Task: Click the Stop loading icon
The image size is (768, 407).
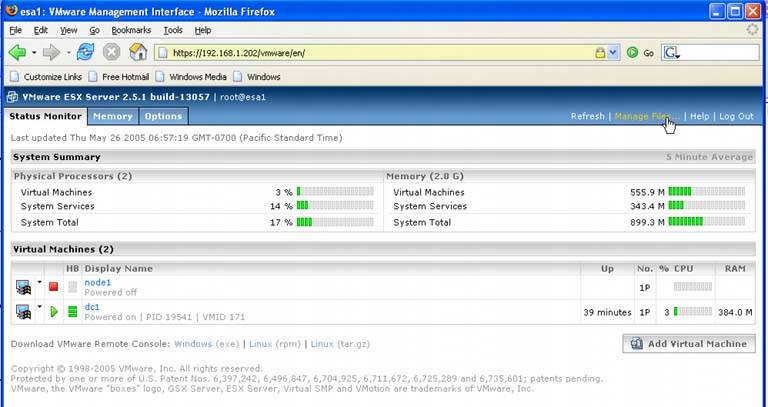Action: tap(112, 52)
